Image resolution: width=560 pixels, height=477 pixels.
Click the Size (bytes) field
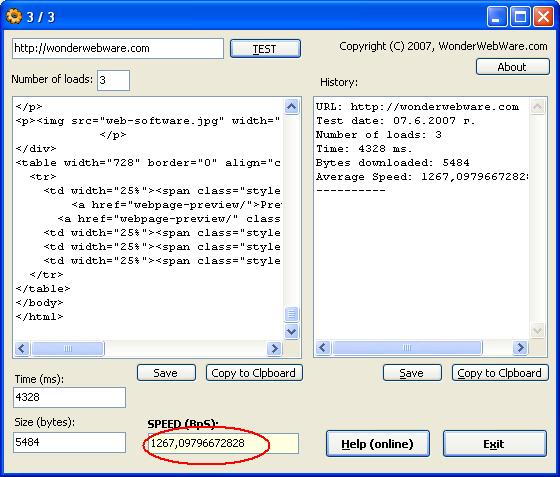pyautogui.click(x=69, y=442)
